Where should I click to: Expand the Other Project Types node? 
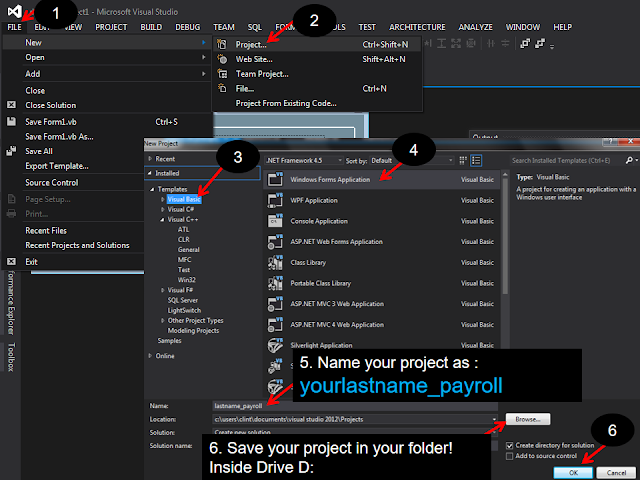pos(162,320)
